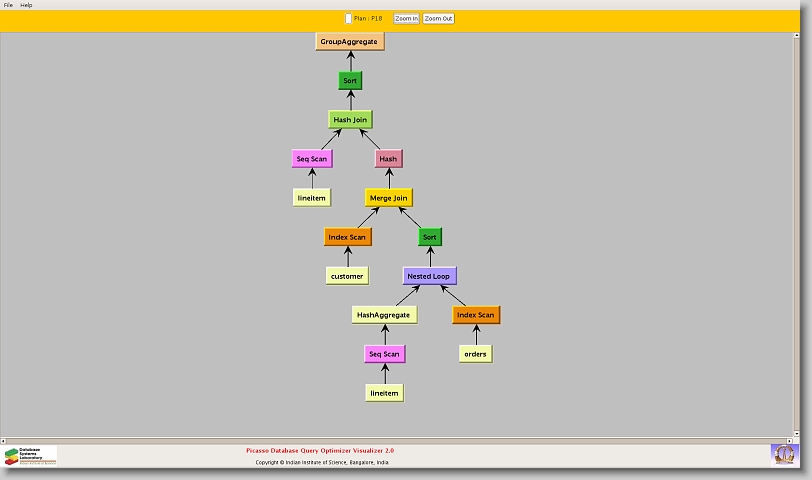Select the Nested Loop node
The width and height of the screenshot is (812, 480).
click(429, 276)
